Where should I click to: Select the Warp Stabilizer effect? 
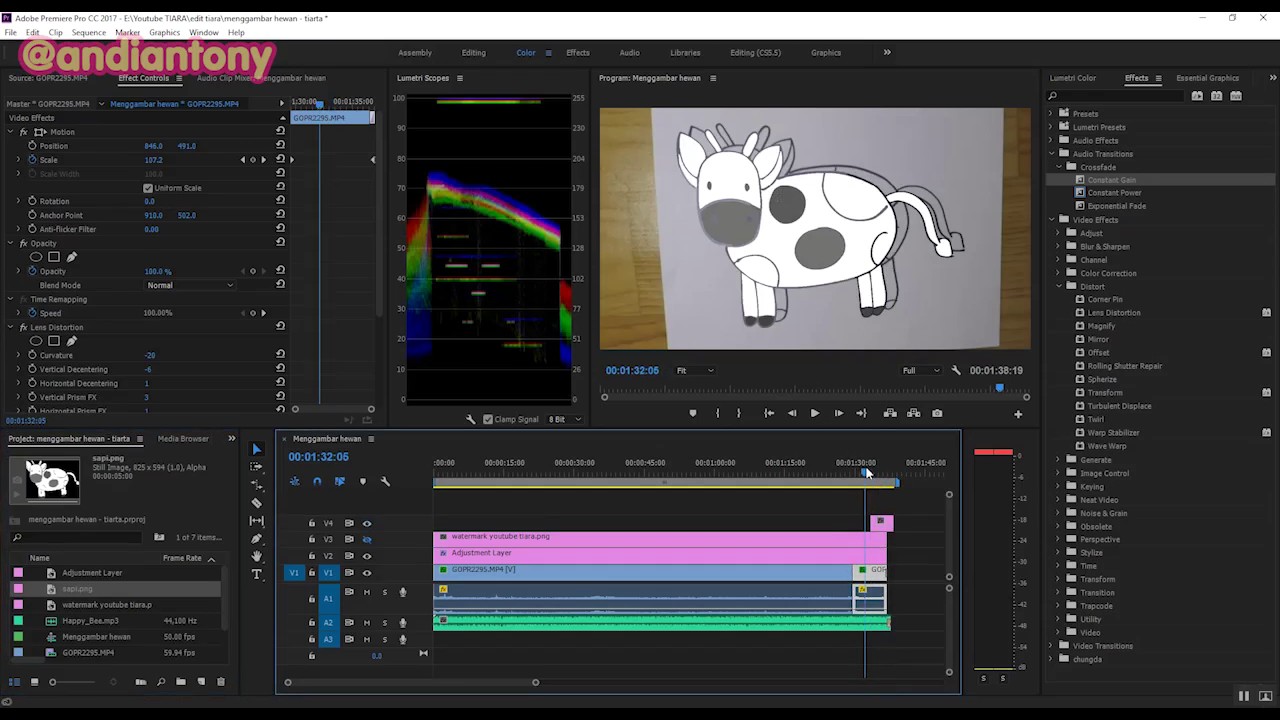[1113, 433]
